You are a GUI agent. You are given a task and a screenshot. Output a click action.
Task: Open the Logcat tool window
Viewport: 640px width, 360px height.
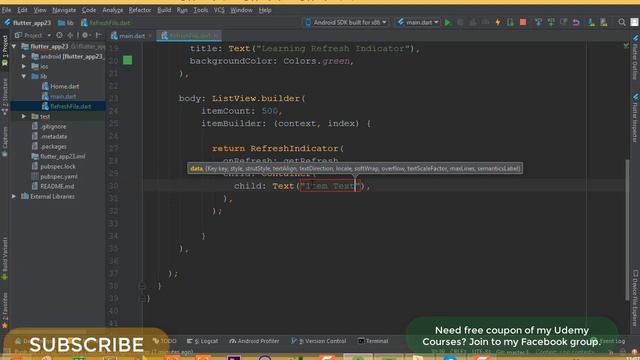pyautogui.click(x=202, y=341)
